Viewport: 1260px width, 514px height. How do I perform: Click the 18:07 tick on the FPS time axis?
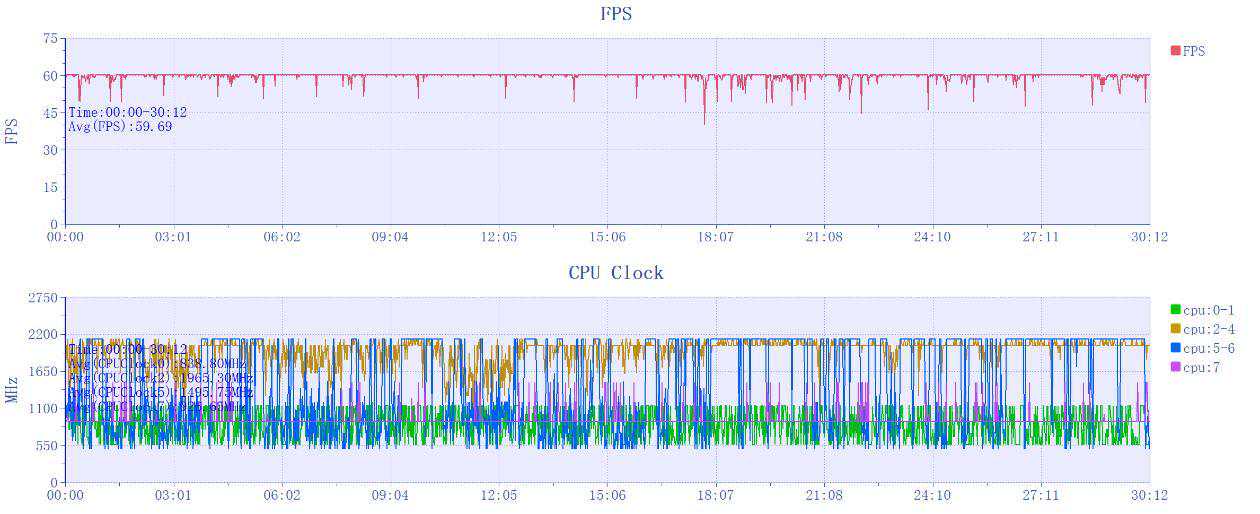point(715,237)
